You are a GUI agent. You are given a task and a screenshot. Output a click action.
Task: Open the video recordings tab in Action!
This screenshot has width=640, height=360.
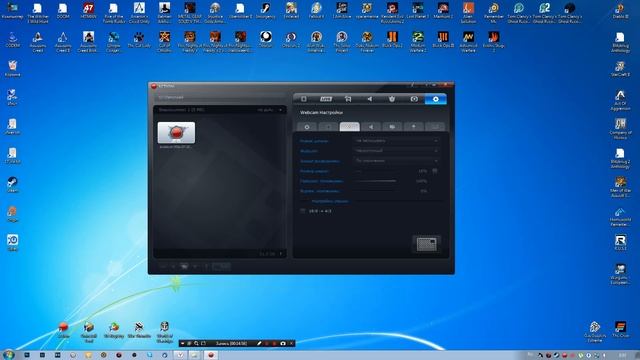(304, 99)
